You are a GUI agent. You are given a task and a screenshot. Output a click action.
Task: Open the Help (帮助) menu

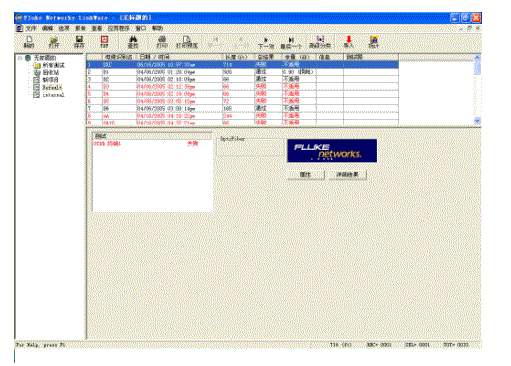point(157,28)
